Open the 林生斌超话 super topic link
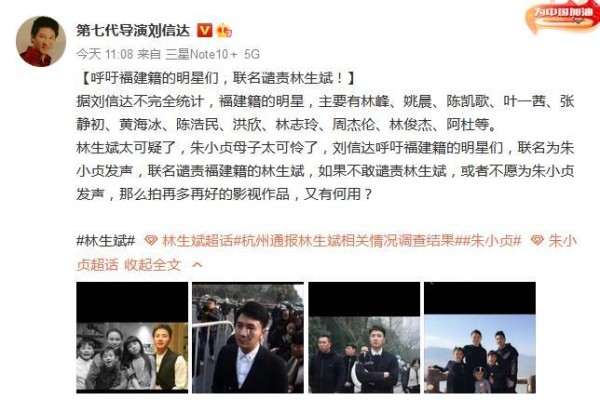Image resolution: width=600 pixels, height=400 pixels. (197, 241)
